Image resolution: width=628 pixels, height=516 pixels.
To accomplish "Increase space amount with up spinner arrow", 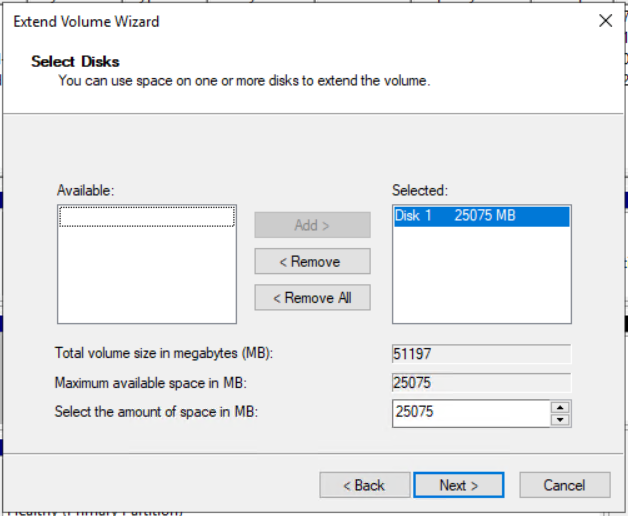I will click(560, 406).
